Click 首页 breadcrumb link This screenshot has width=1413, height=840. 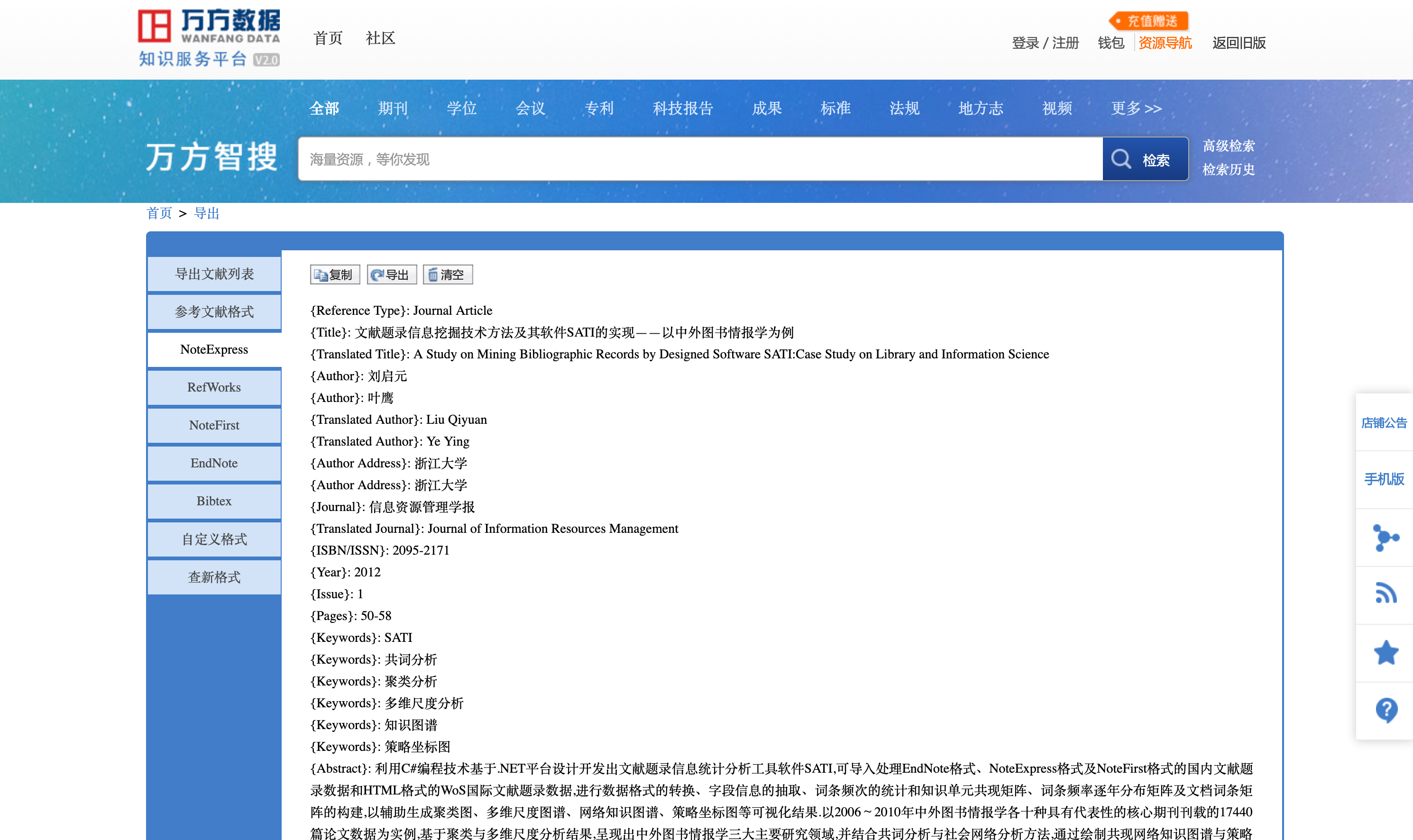(159, 213)
